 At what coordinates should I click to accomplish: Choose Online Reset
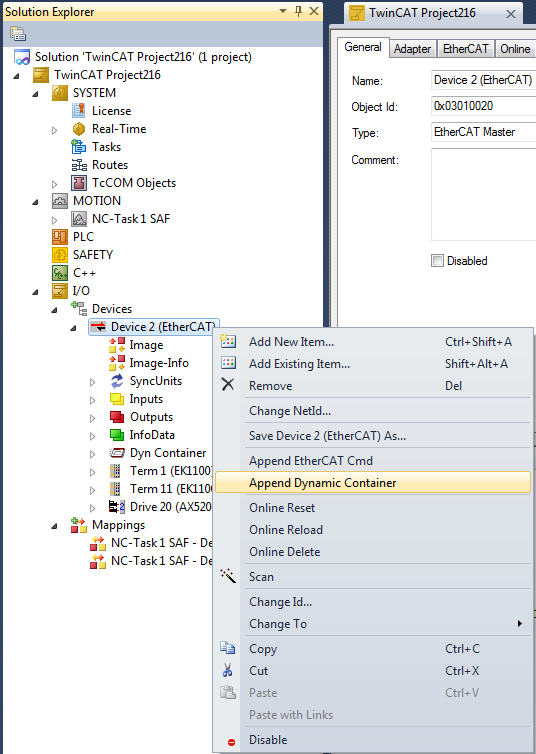[373, 508]
